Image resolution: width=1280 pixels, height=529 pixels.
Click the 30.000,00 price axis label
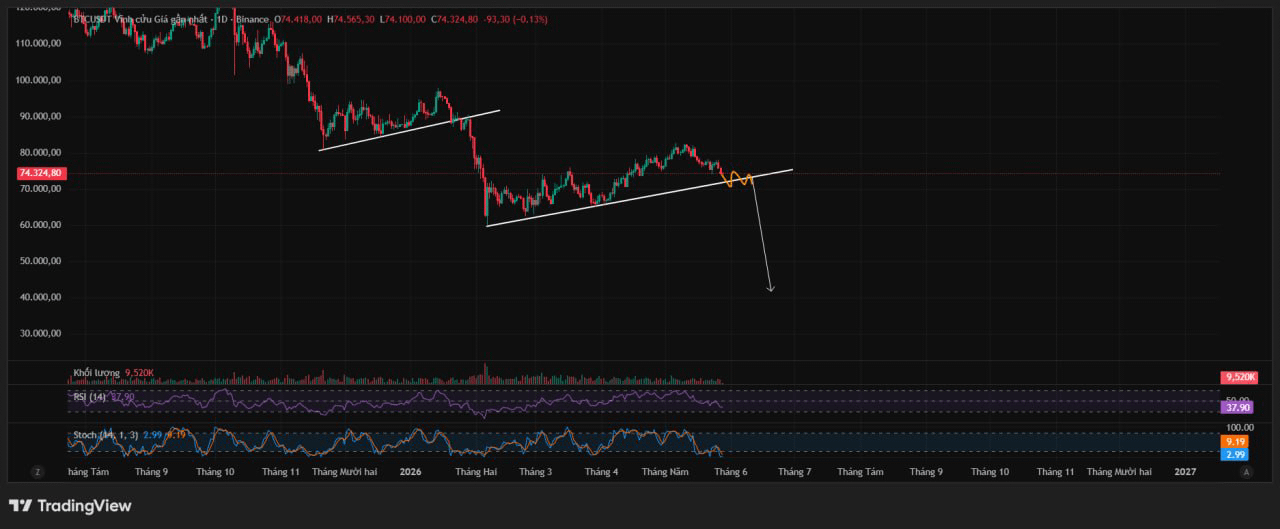(40, 334)
